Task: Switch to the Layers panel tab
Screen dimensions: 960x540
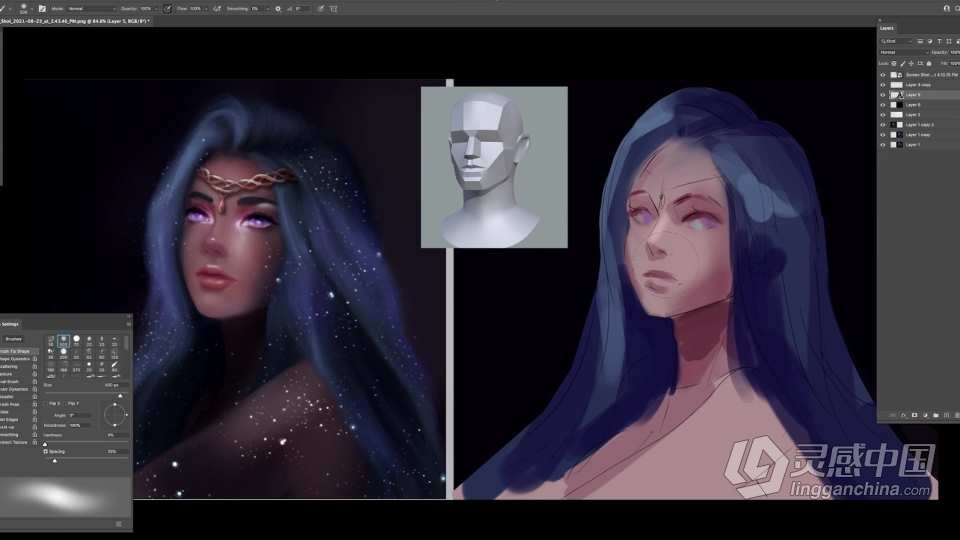Action: click(x=887, y=28)
